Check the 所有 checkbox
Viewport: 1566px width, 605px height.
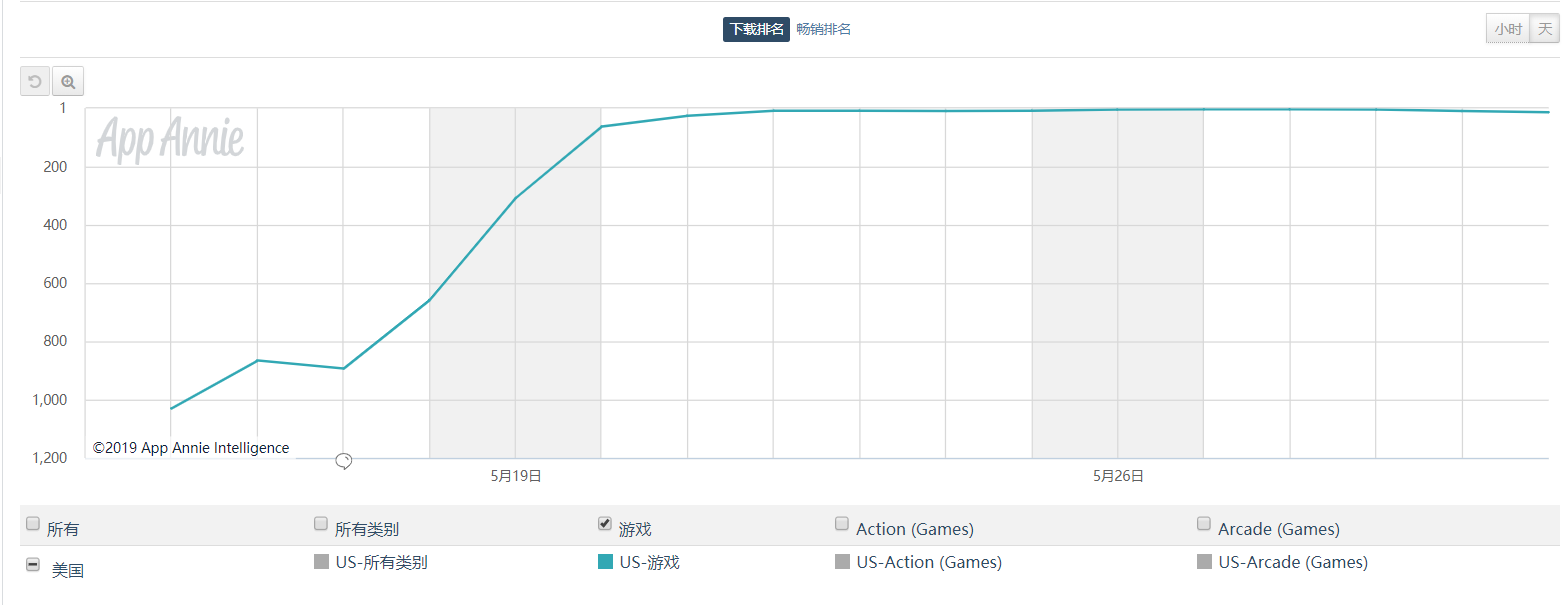[33, 523]
